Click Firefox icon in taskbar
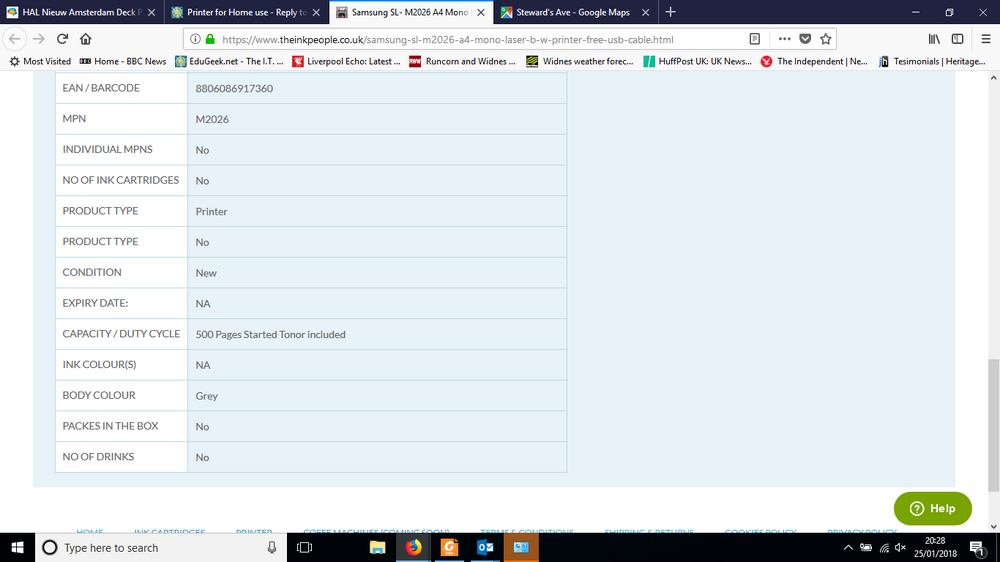 coord(413,547)
